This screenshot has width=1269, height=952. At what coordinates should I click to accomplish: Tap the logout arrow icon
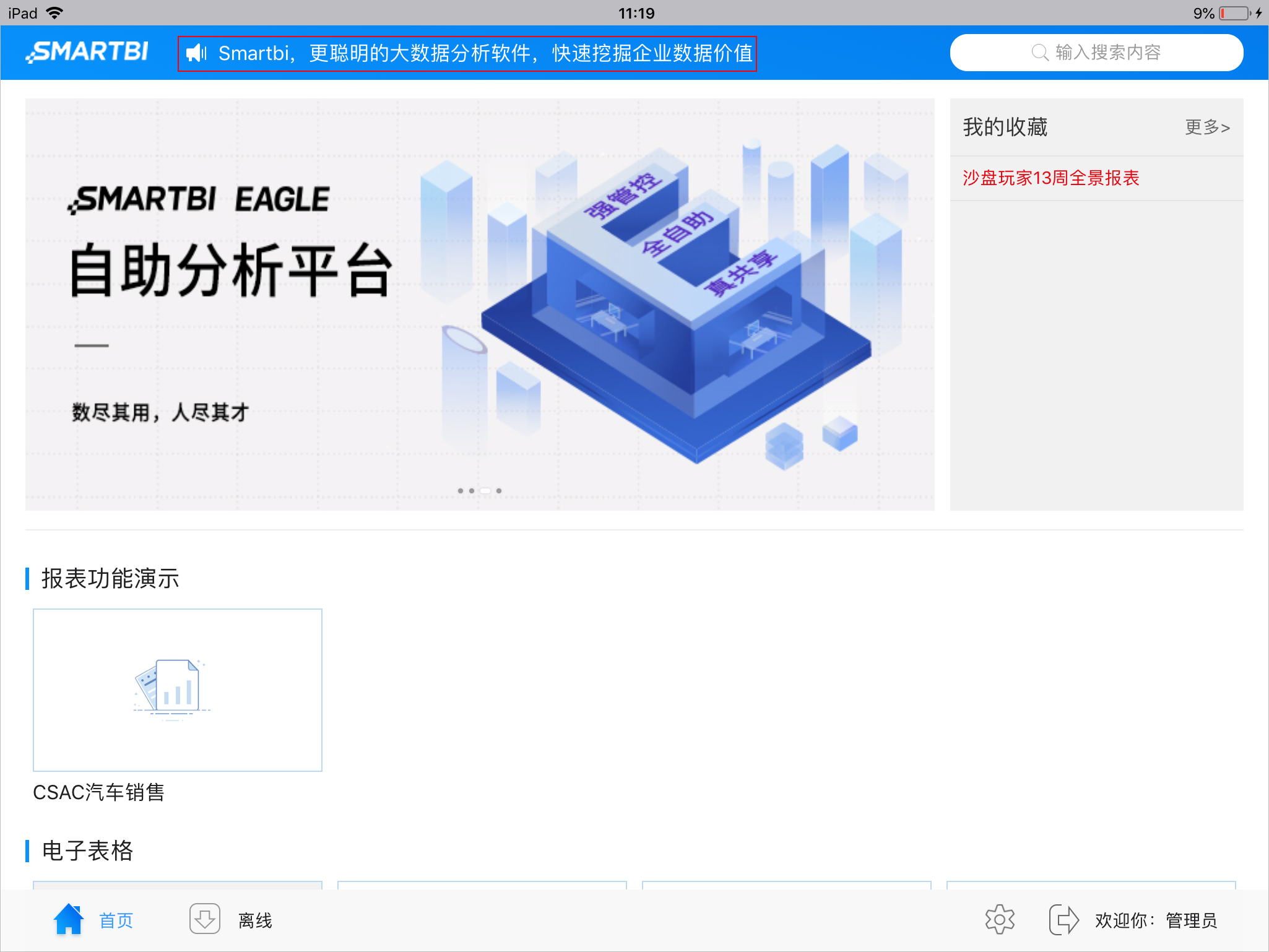pos(1064,919)
